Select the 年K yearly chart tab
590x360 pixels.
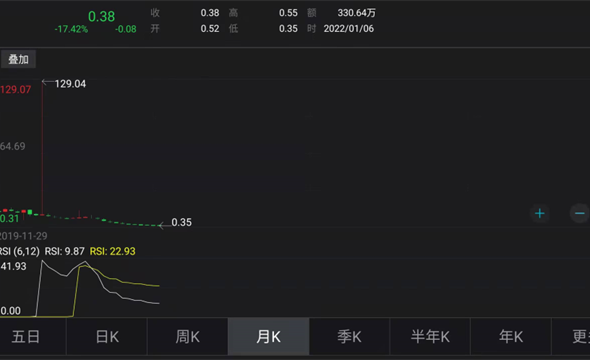pyautogui.click(x=511, y=337)
